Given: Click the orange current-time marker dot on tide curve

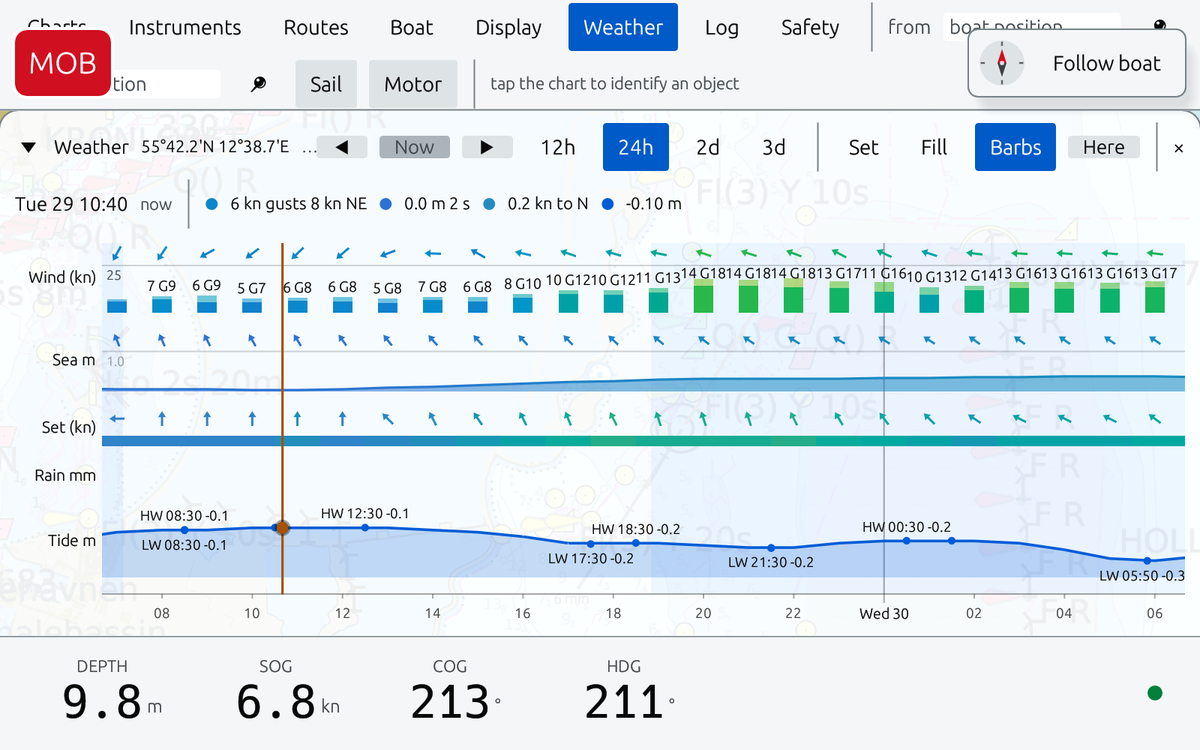Looking at the screenshot, I should [x=282, y=527].
